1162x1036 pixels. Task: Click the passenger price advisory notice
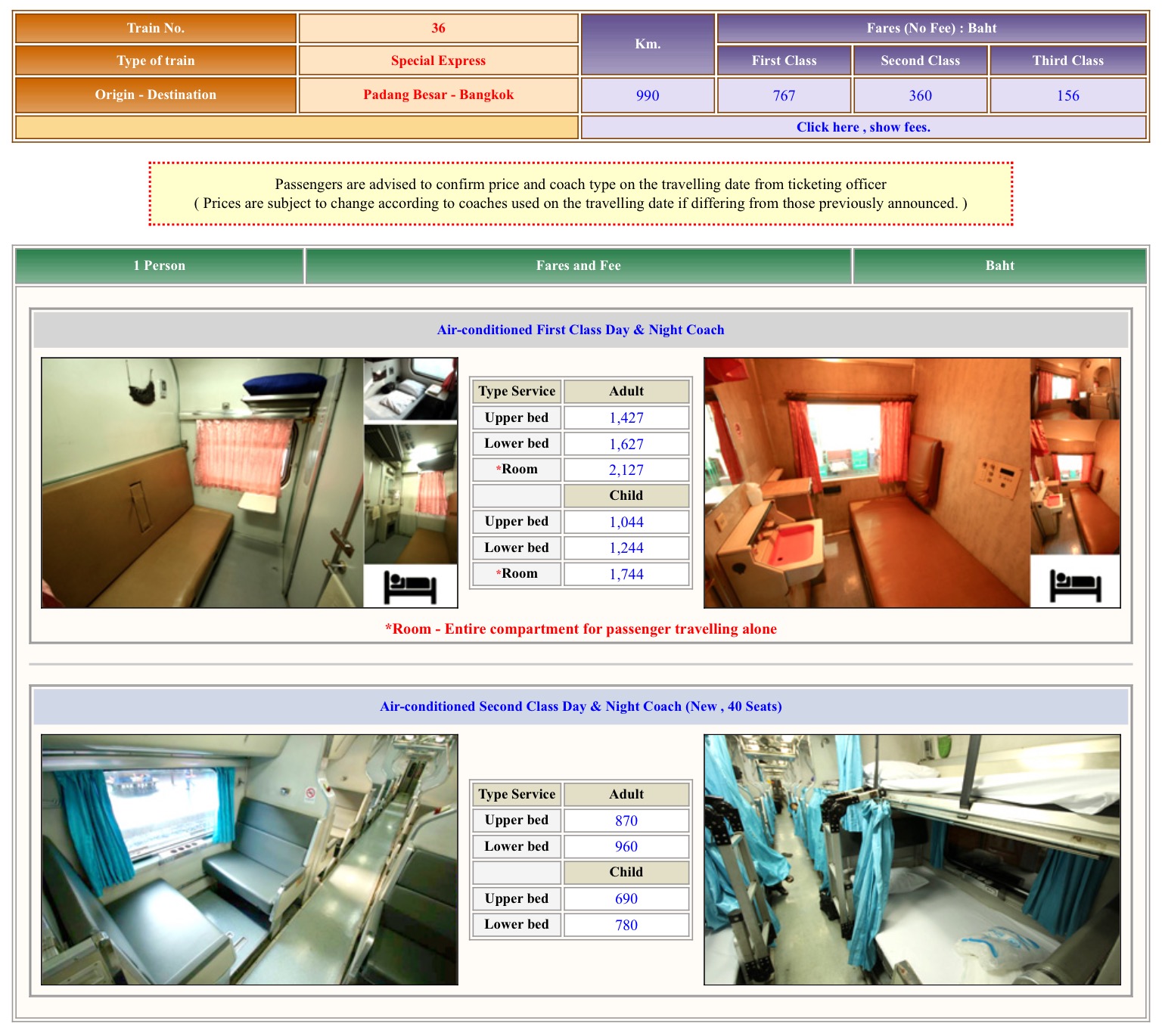coord(580,194)
